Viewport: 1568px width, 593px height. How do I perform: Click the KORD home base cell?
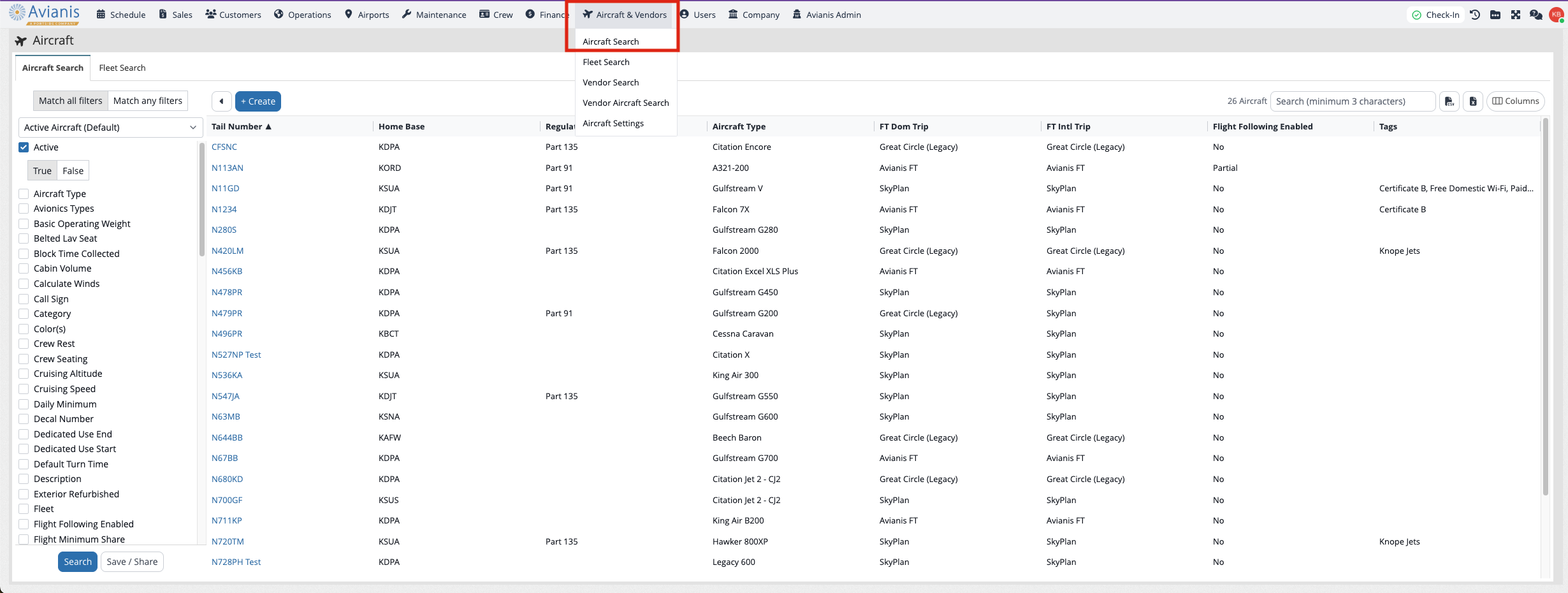(x=390, y=168)
